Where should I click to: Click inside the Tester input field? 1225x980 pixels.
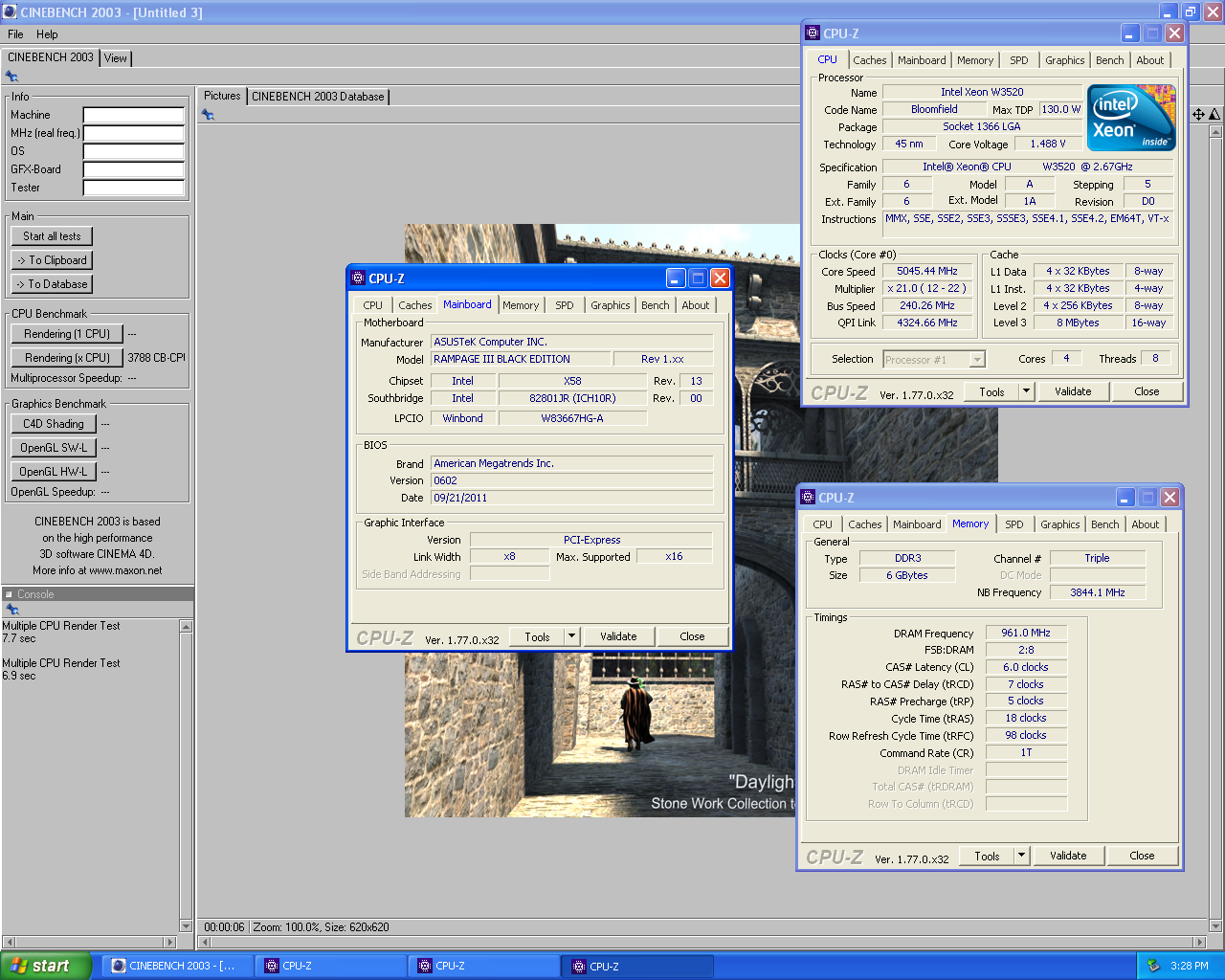pos(134,188)
